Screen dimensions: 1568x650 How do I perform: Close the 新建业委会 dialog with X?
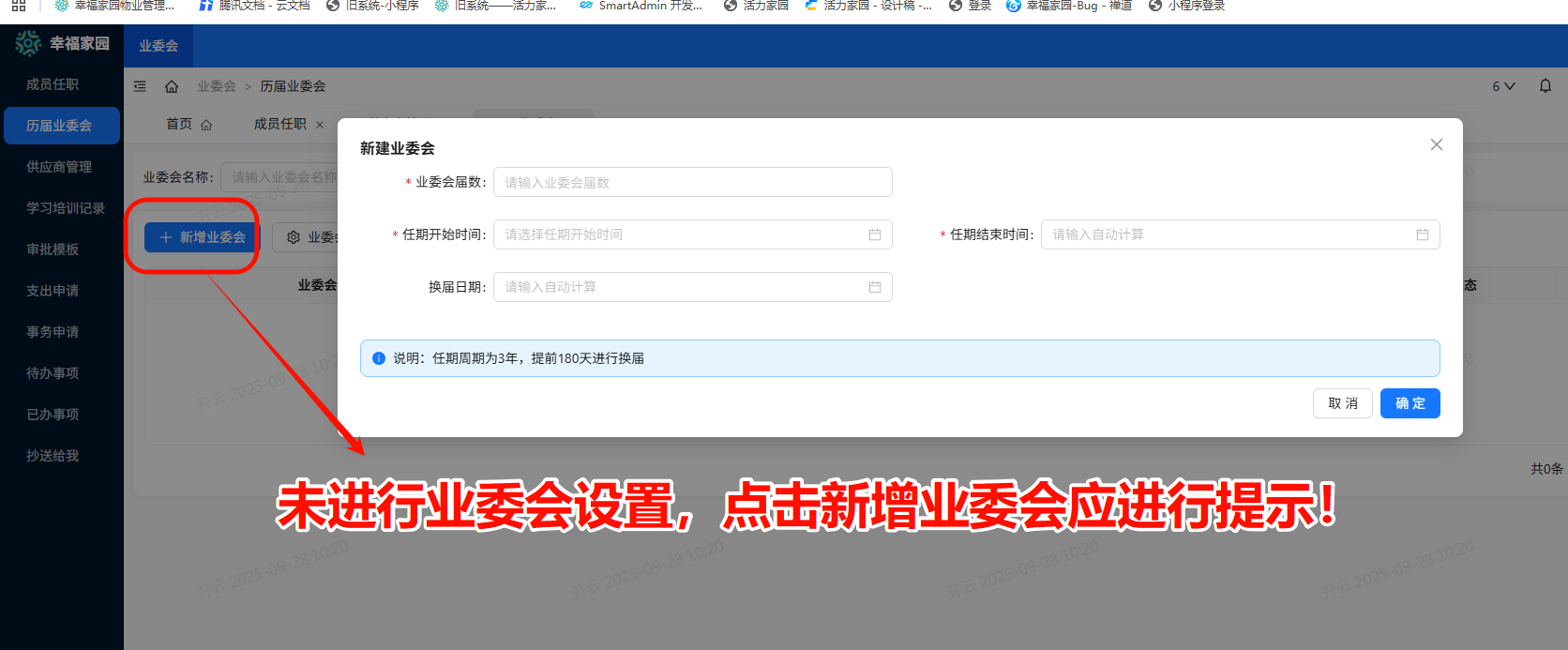[x=1437, y=144]
